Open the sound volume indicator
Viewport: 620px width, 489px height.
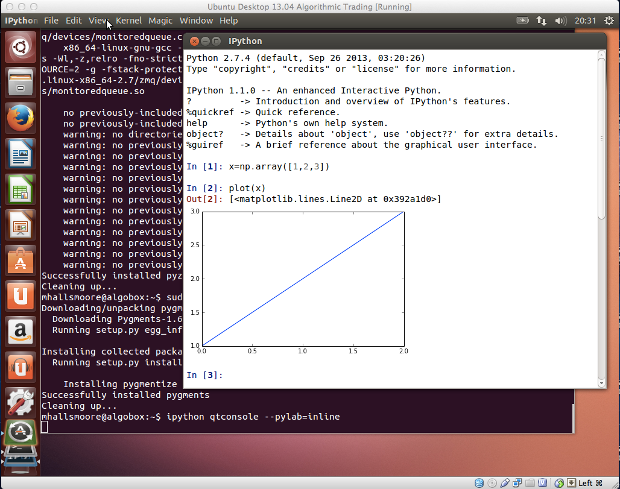click(560, 21)
